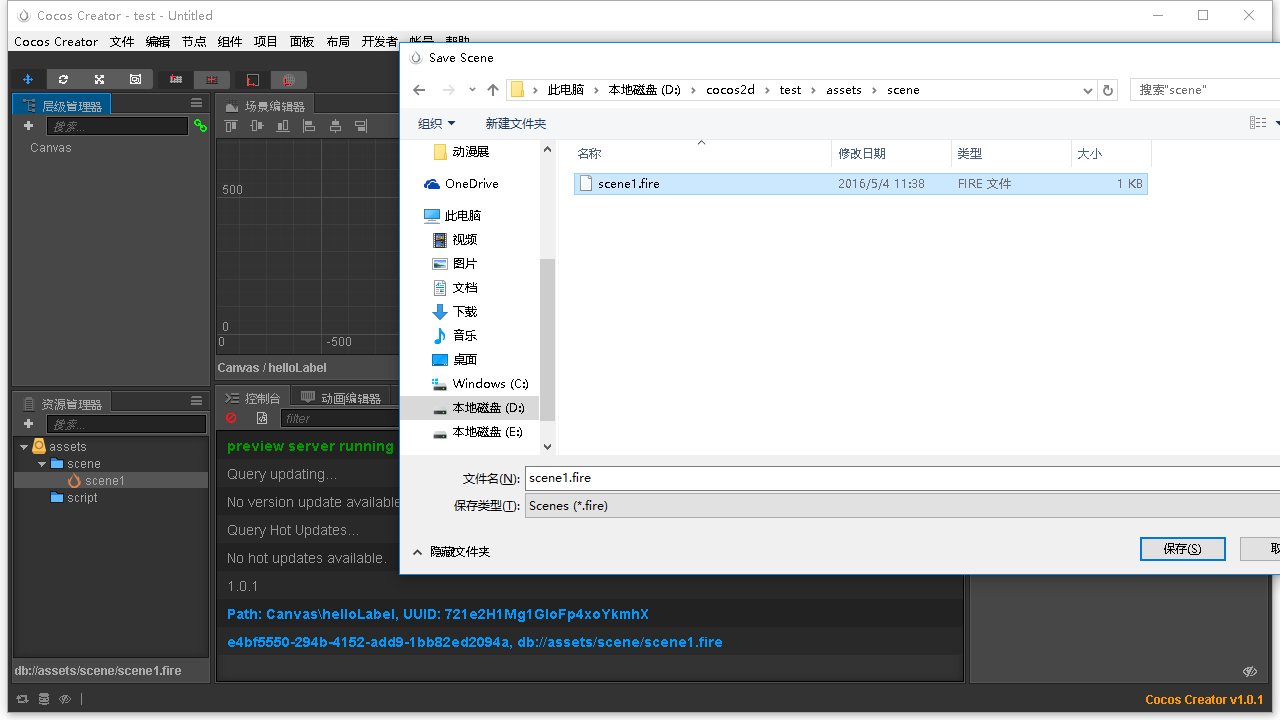Select 本地磁盘 (E:) in the sidebar
Image resolution: width=1280 pixels, height=720 pixels.
(478, 432)
